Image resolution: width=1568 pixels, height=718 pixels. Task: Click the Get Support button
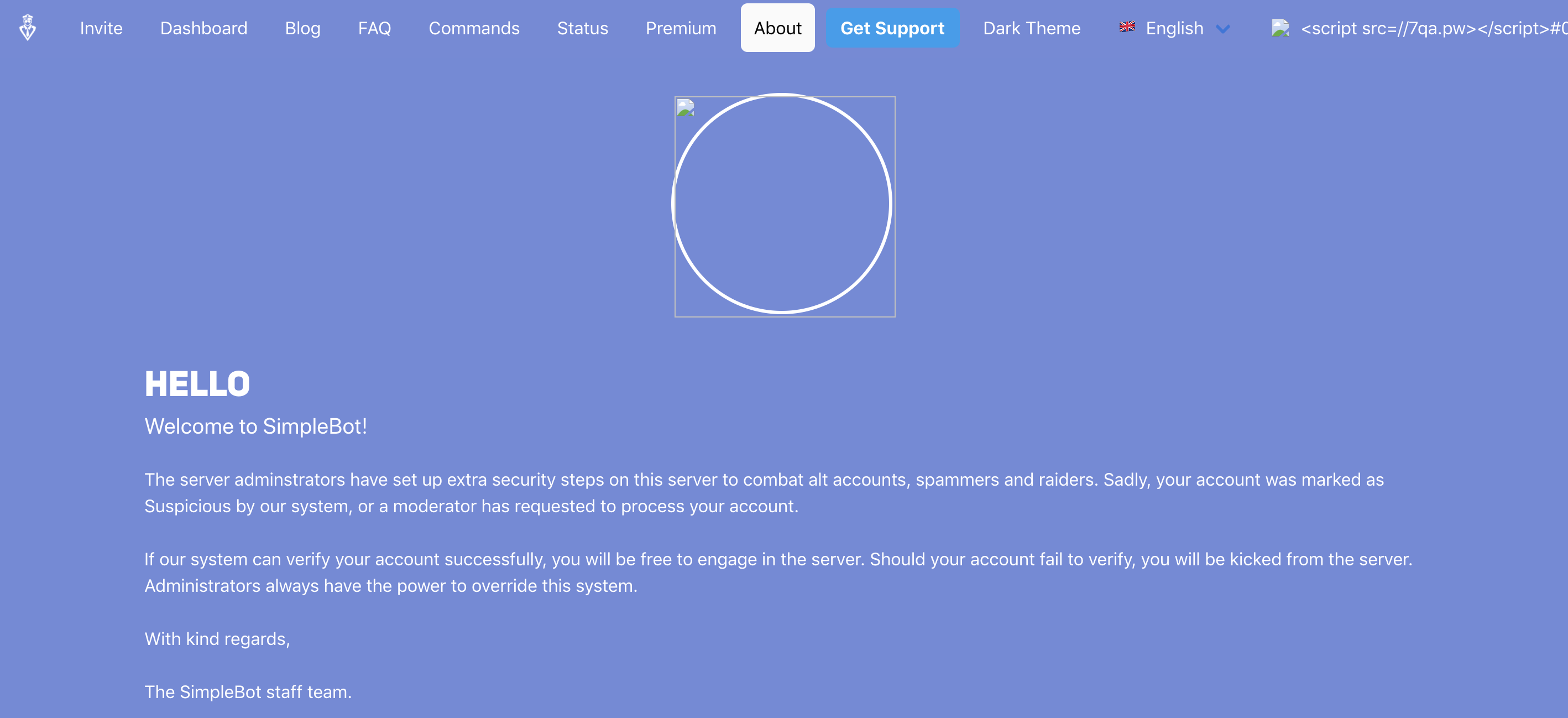(x=892, y=28)
